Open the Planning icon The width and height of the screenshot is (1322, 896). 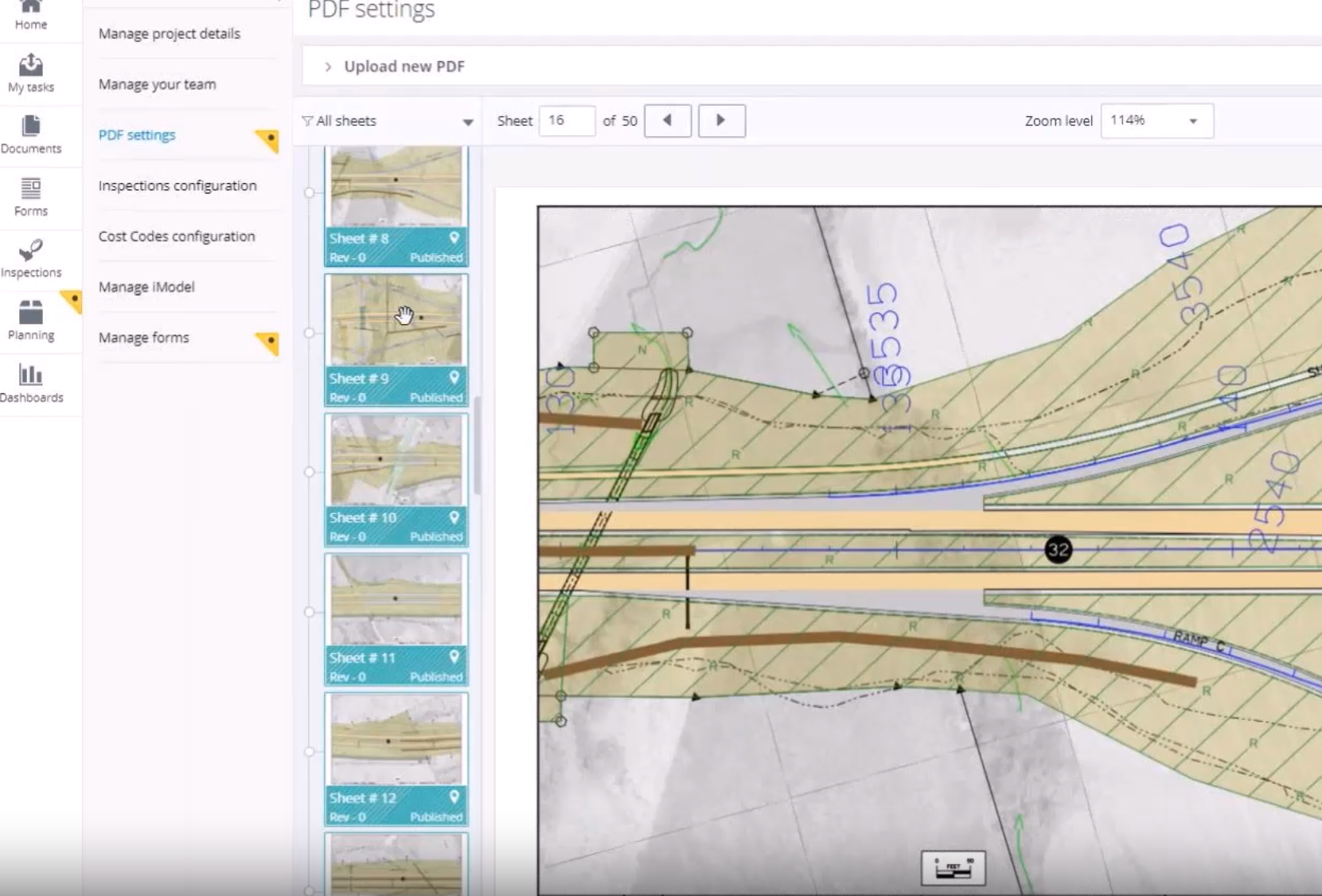[x=30, y=313]
